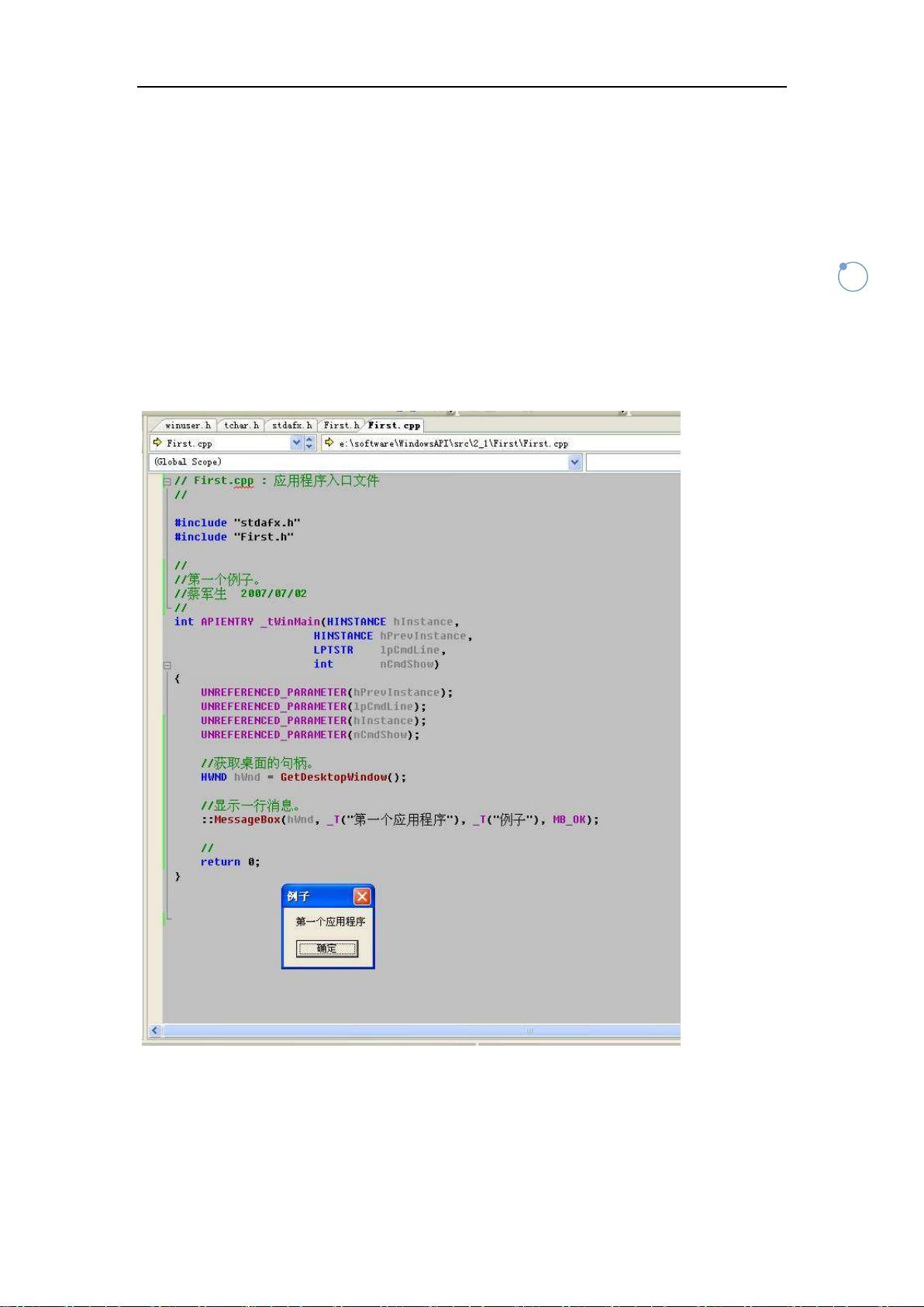Click the 第一个应用程序 message text in the dialog
Viewport: 924px width, 1307px height.
coord(330,922)
